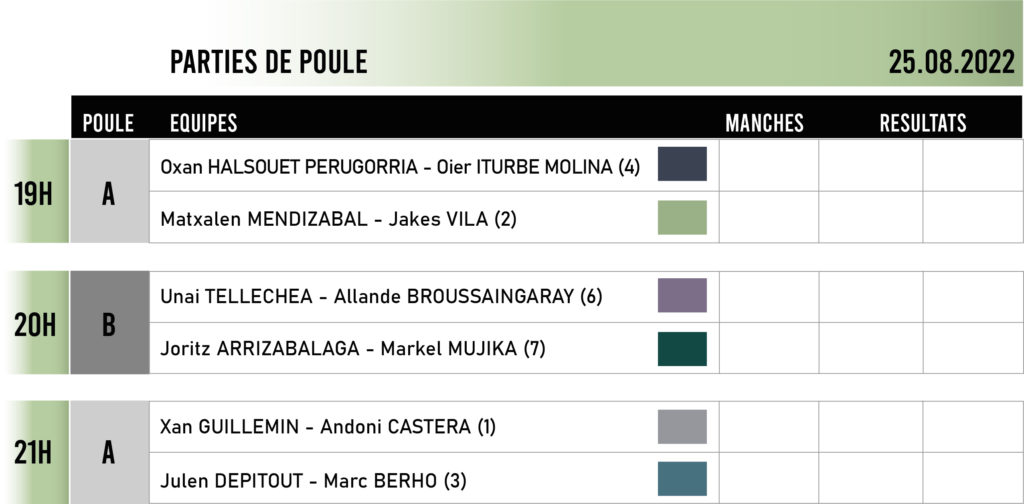
Task: Select the dark teal swatch for Arrizabalaga - Mujika
Action: 682,349
